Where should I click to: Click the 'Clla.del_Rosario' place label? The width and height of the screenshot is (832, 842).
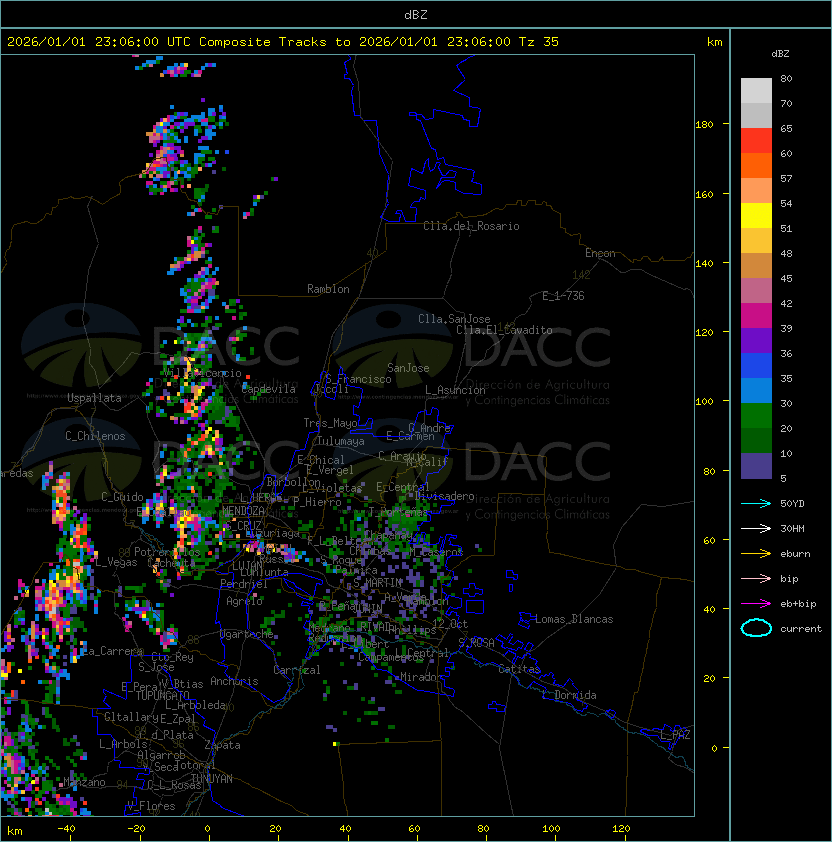[471, 226]
